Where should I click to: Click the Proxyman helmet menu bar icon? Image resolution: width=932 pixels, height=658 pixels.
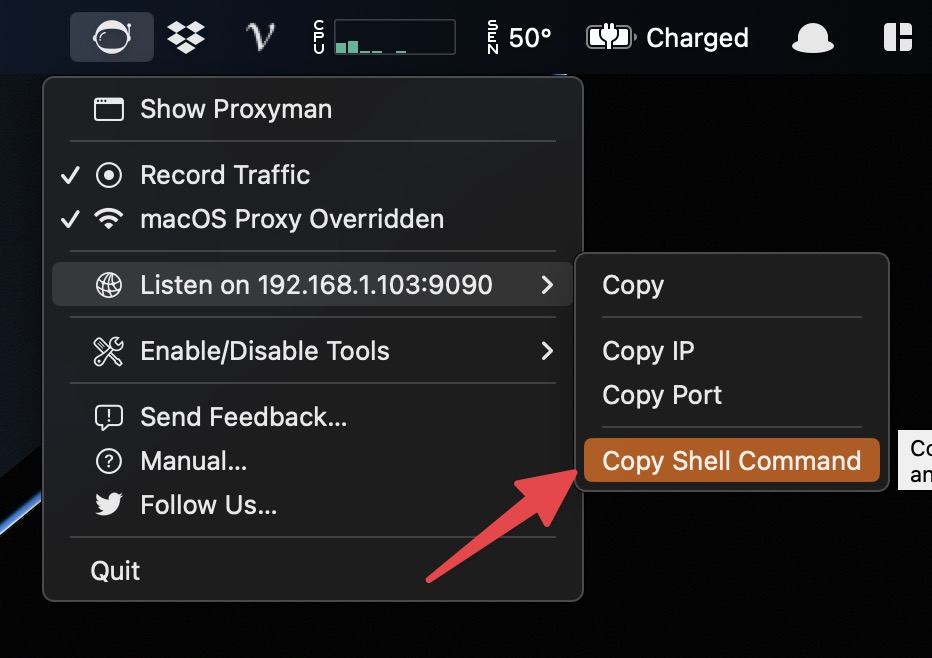point(112,37)
